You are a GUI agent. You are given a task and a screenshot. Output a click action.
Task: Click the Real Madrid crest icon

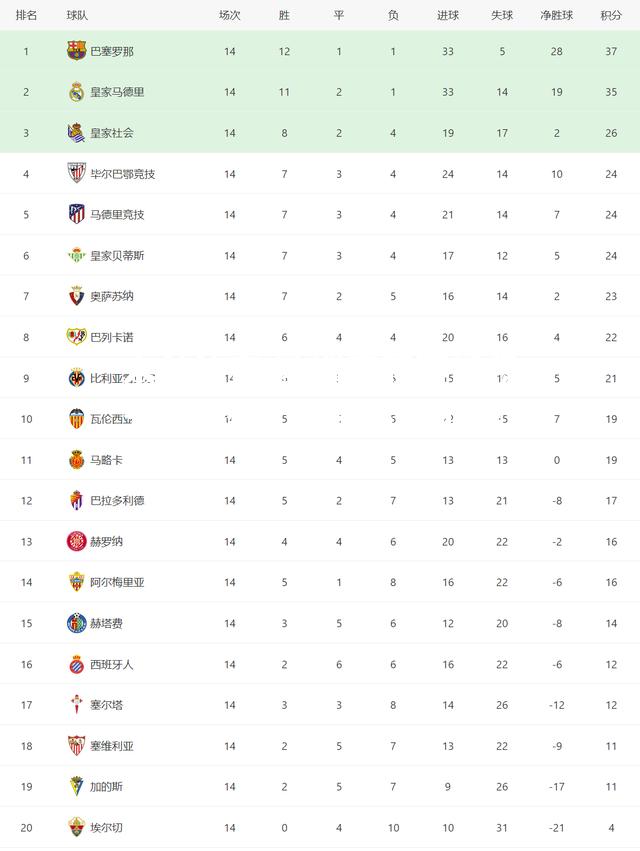click(x=77, y=92)
